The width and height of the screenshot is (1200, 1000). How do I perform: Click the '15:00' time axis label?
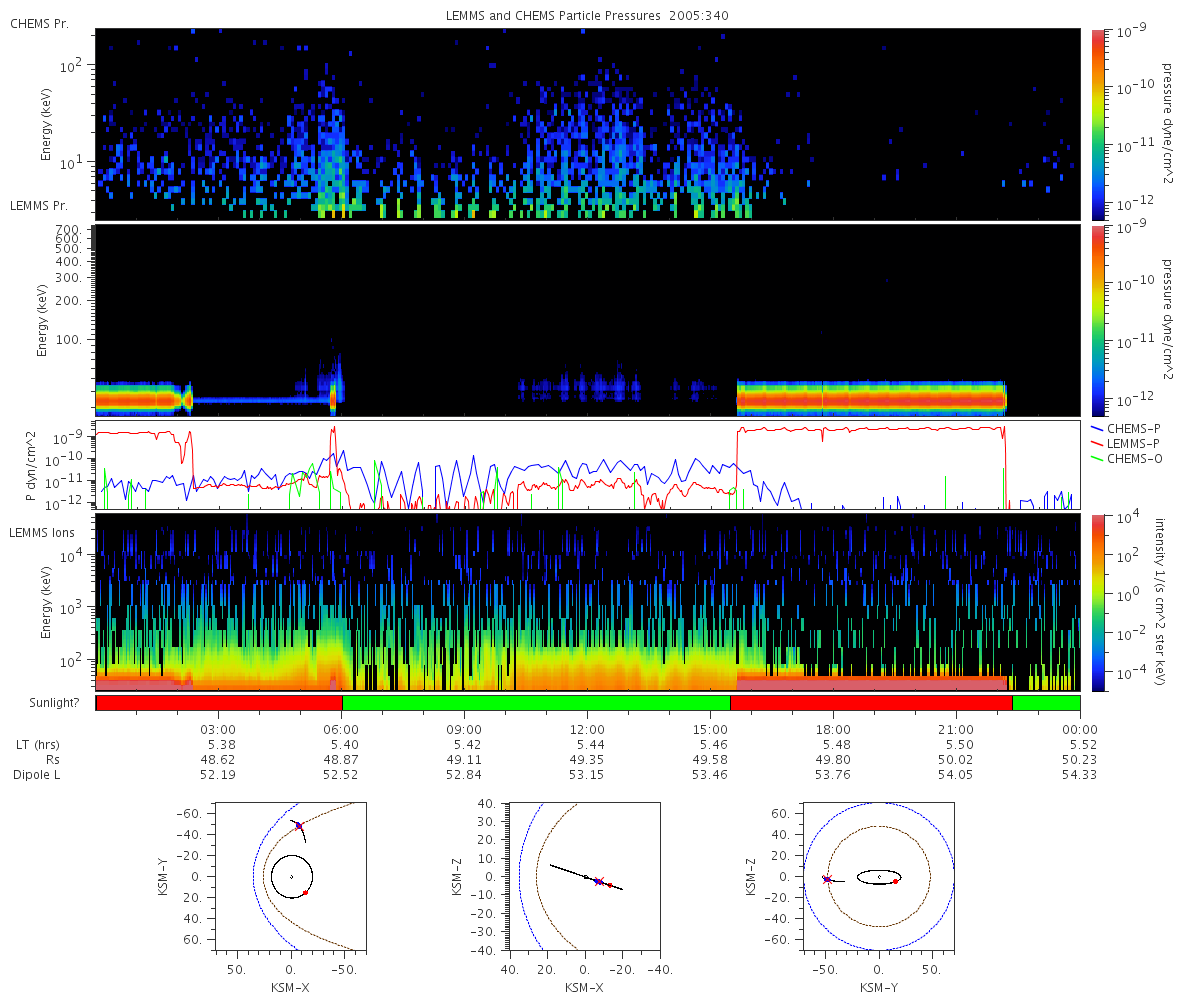tap(711, 729)
